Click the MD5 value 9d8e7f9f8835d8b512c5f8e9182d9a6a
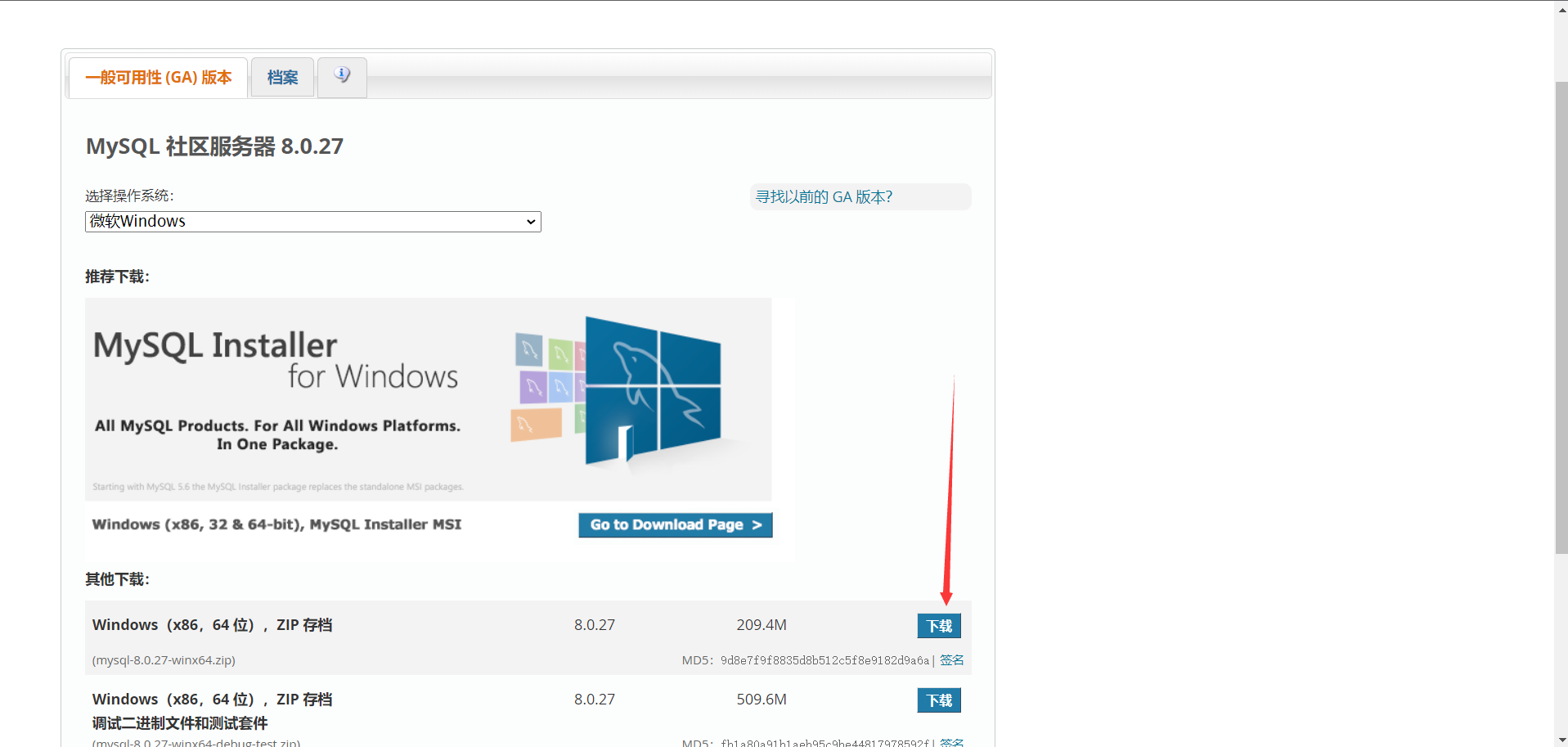1568x747 pixels. (824, 660)
